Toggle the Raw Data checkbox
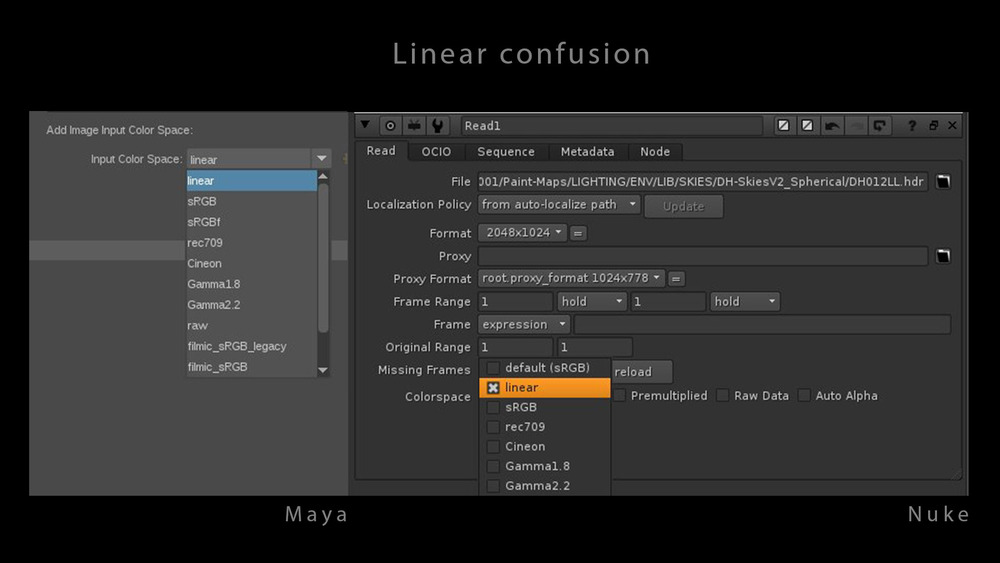 point(723,396)
